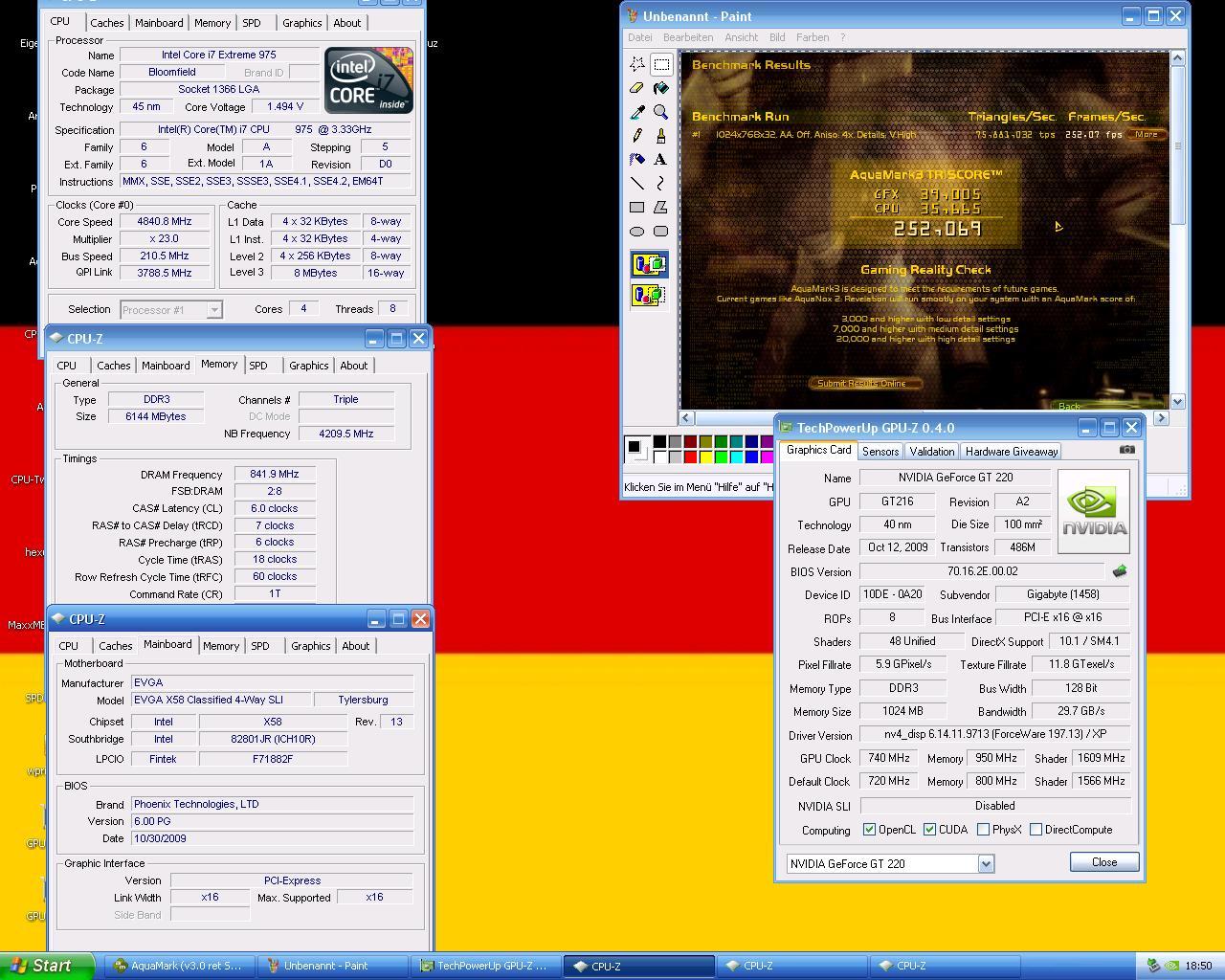This screenshot has width=1225, height=980.
Task: Pick the dark green swatch in Paint palette
Action: 721,441
